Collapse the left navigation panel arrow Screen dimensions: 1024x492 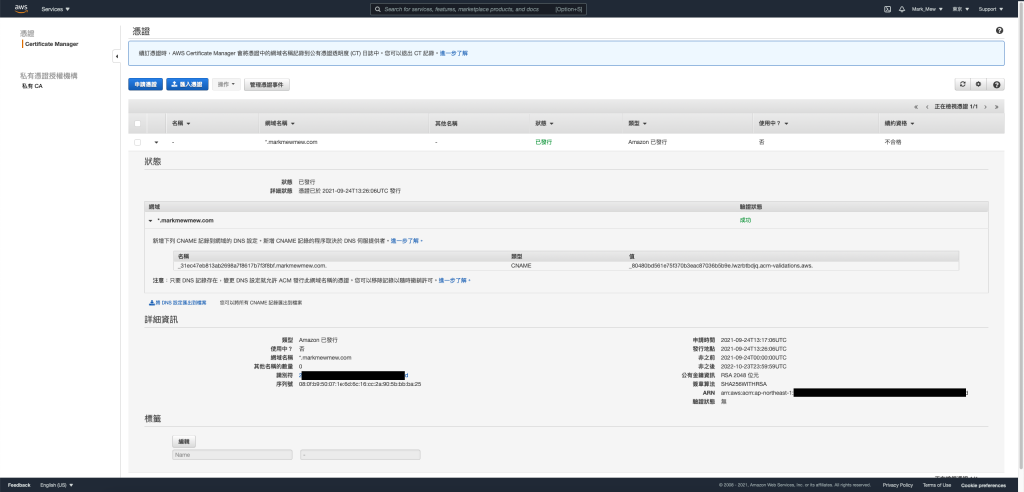(117, 57)
